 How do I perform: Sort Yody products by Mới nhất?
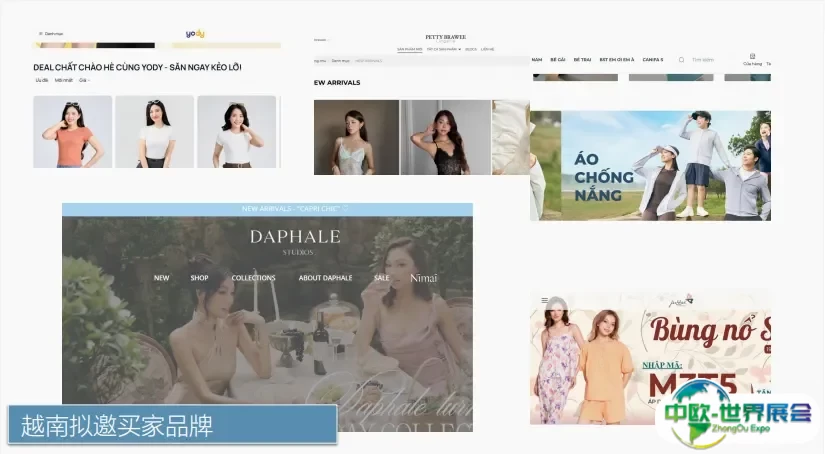click(x=64, y=80)
